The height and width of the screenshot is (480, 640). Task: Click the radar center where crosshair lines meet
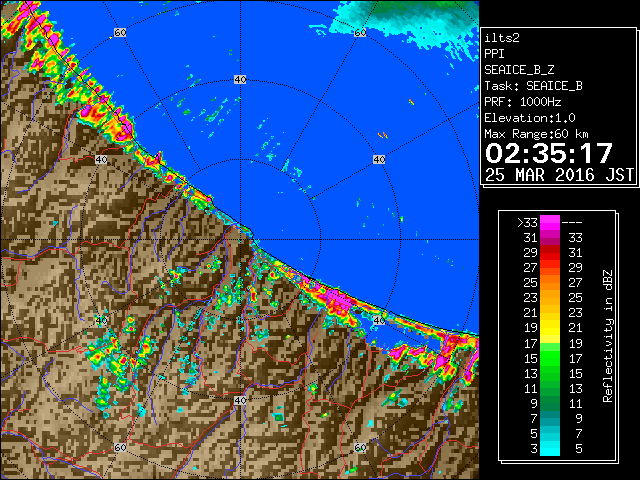(240, 240)
